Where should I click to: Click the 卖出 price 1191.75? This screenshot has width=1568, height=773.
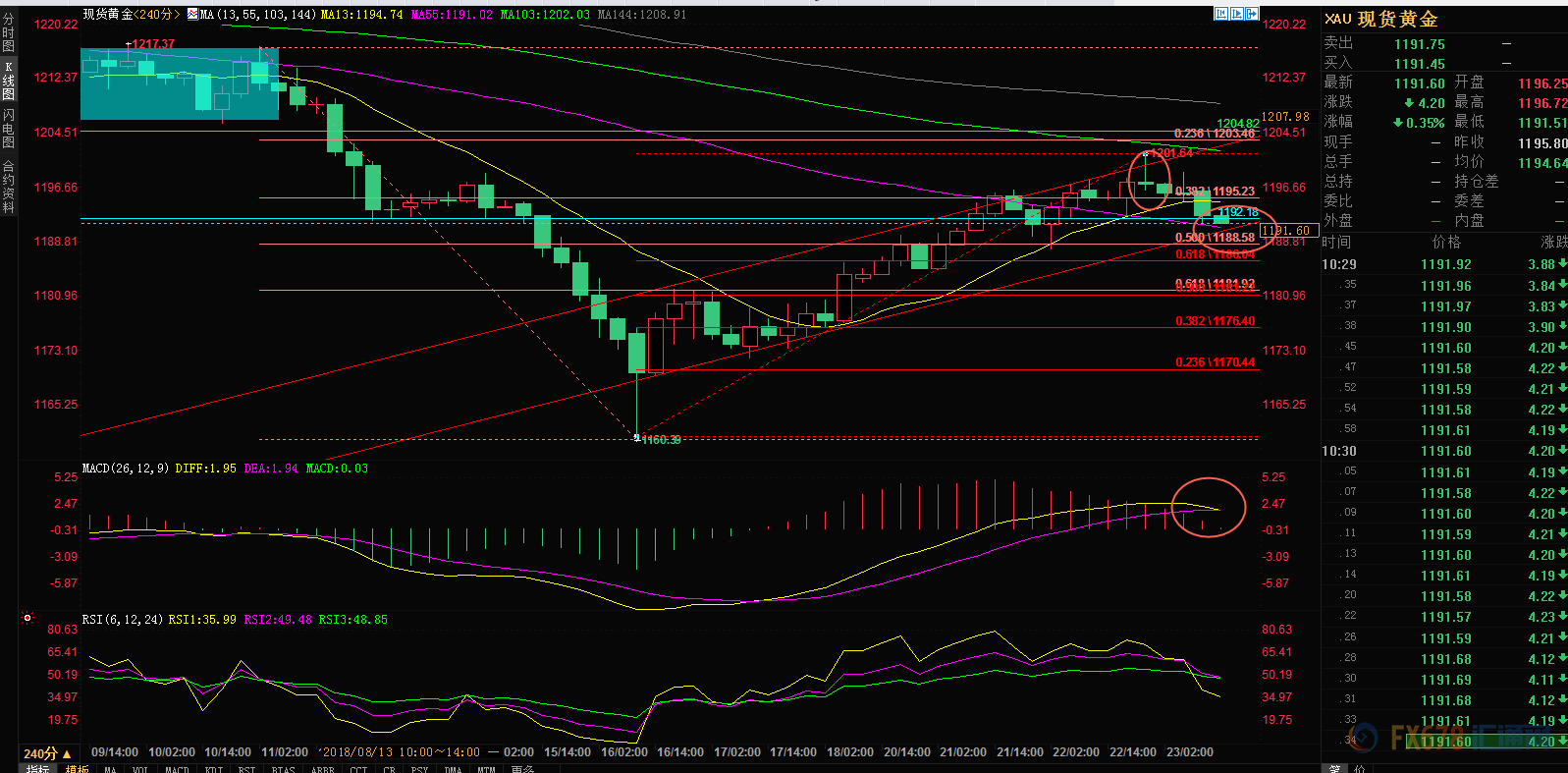point(1420,44)
